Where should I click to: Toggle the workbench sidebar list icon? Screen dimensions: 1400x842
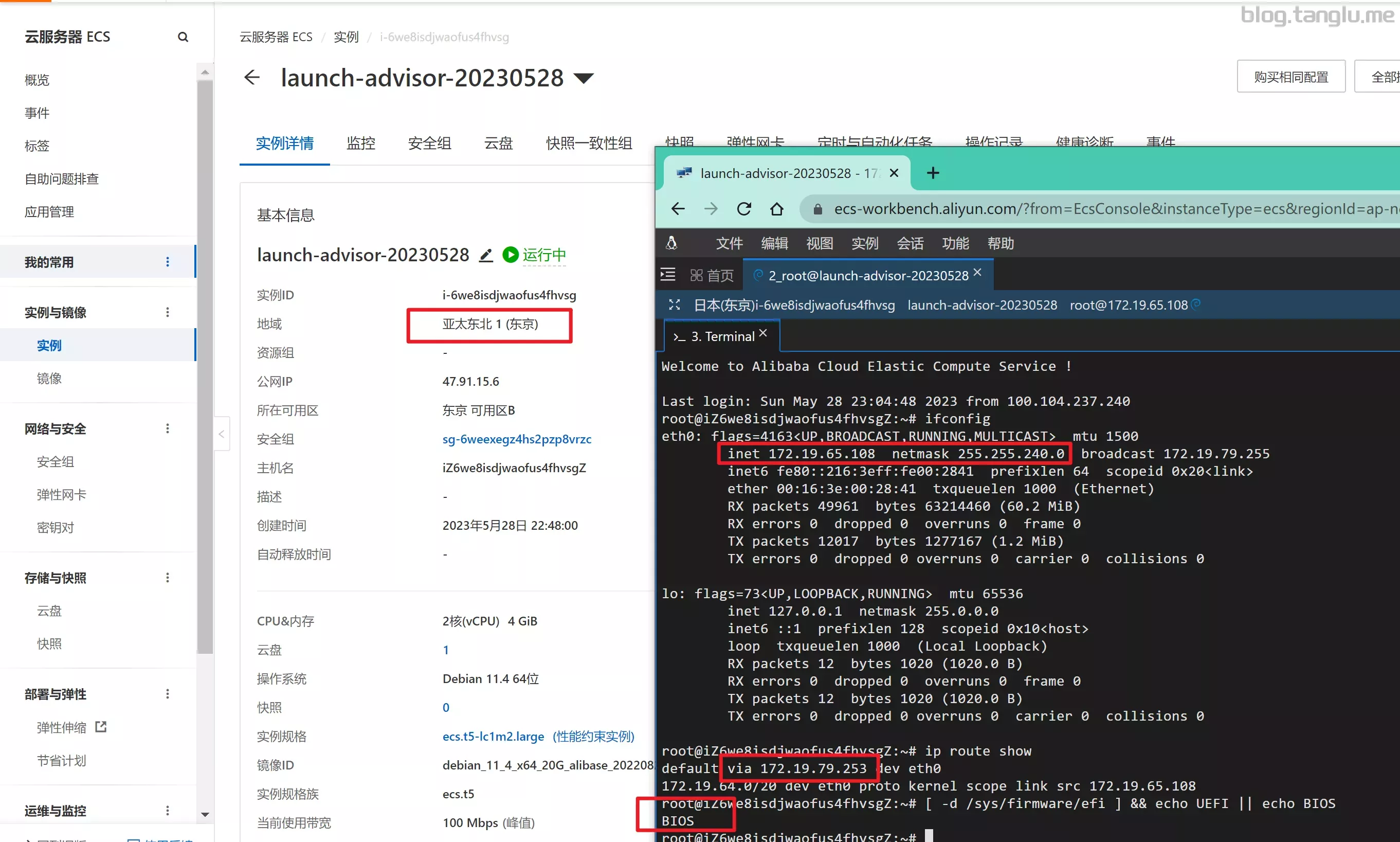[668, 275]
